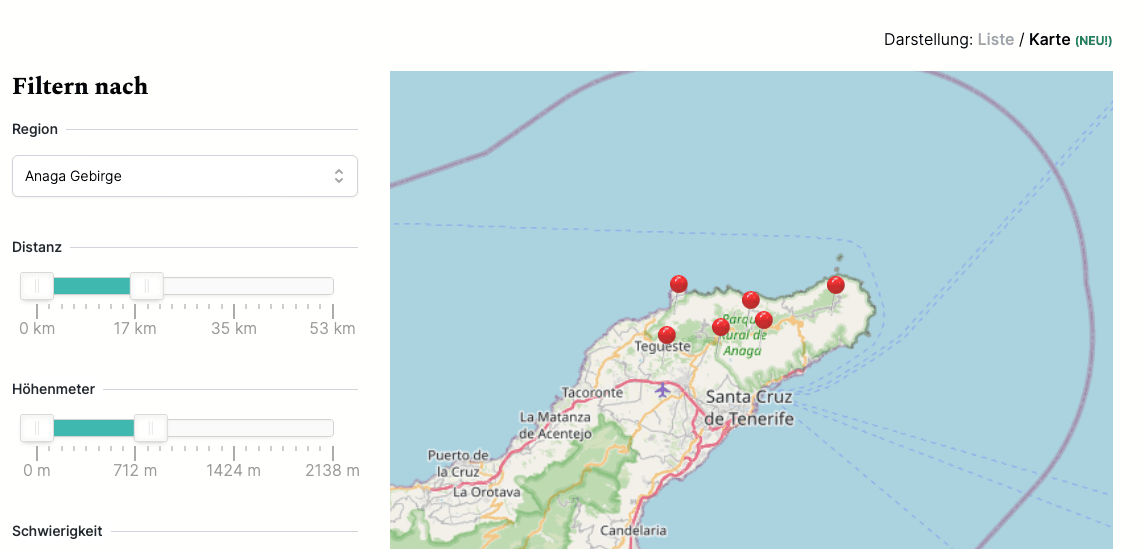Click the right handle of the Höhenmeter slider
Image resolution: width=1144 pixels, height=549 pixels.
(x=151, y=428)
